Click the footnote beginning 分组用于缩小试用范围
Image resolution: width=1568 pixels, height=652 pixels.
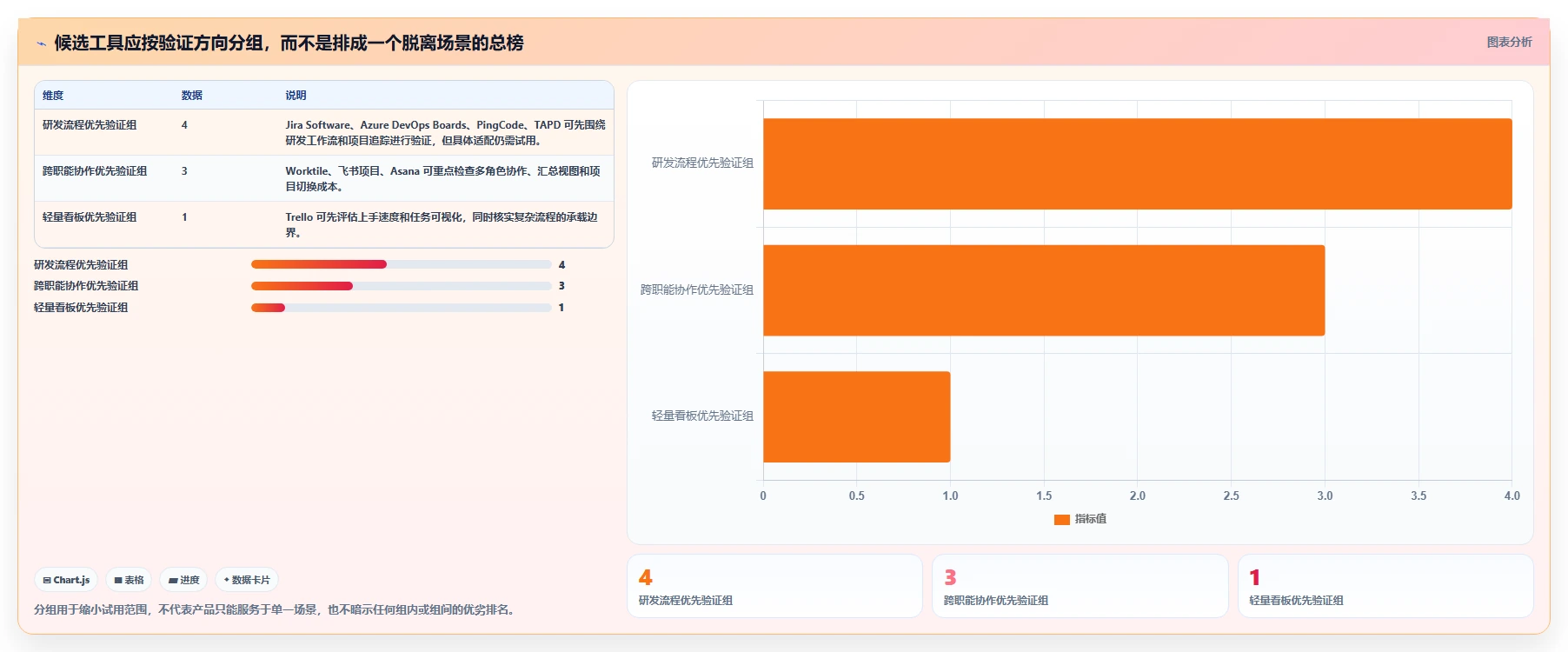pos(276,610)
